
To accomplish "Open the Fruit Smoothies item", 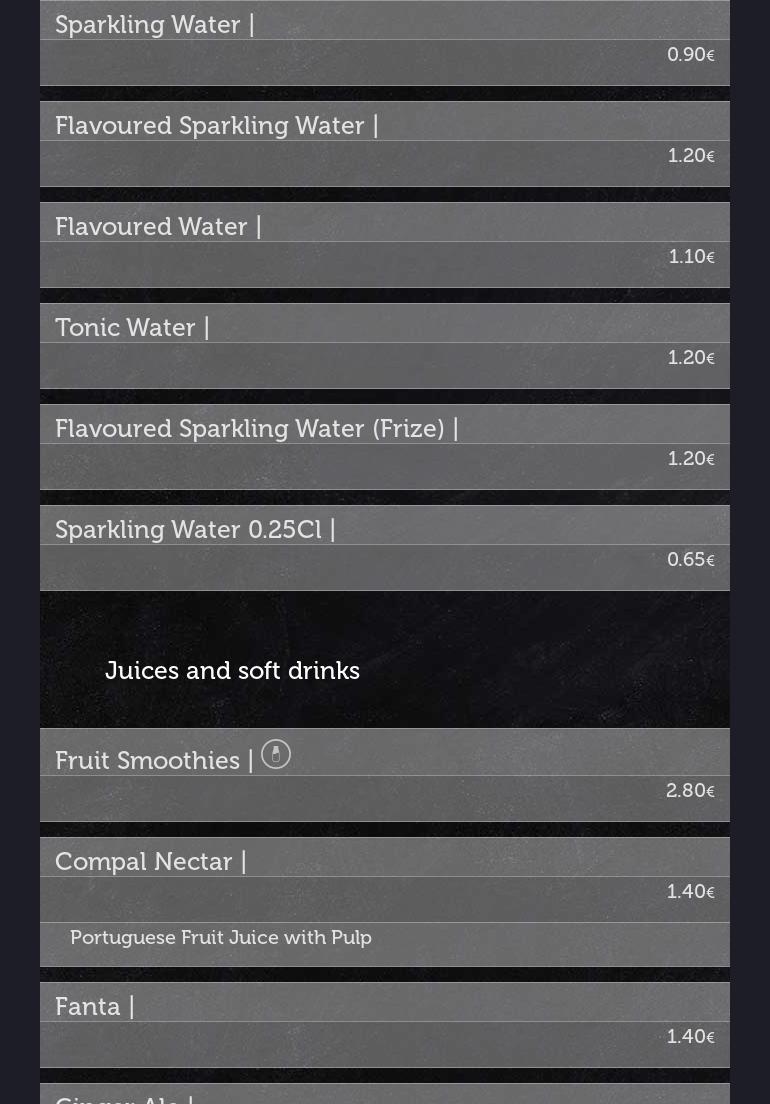I will (147, 761).
